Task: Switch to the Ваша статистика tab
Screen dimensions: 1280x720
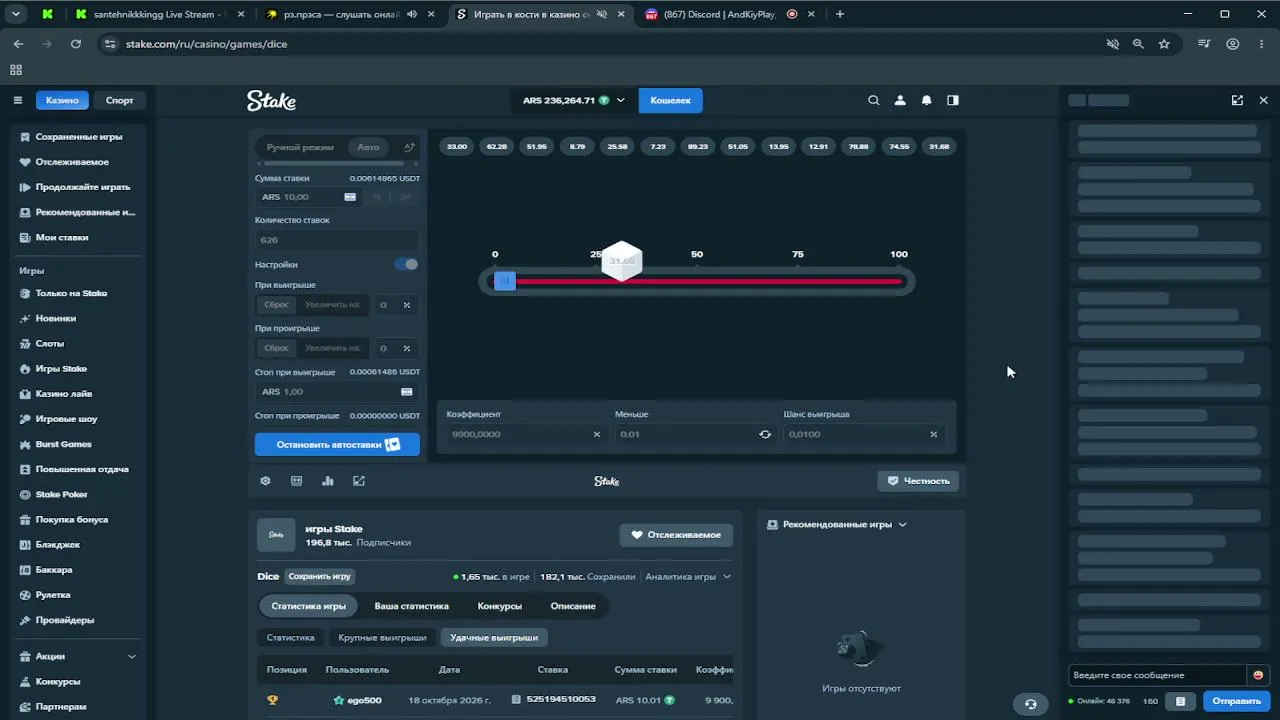Action: pos(411,606)
